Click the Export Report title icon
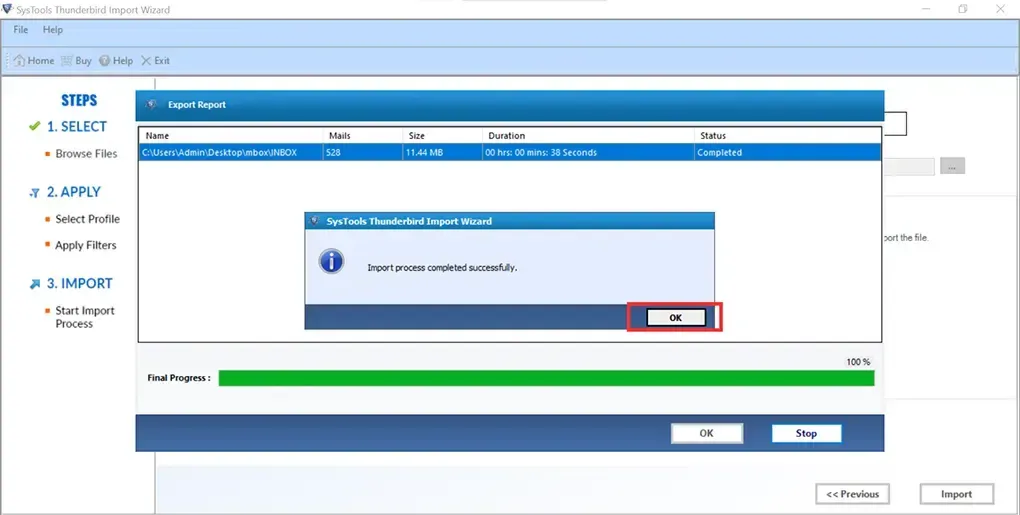The image size is (1020, 515). (152, 105)
